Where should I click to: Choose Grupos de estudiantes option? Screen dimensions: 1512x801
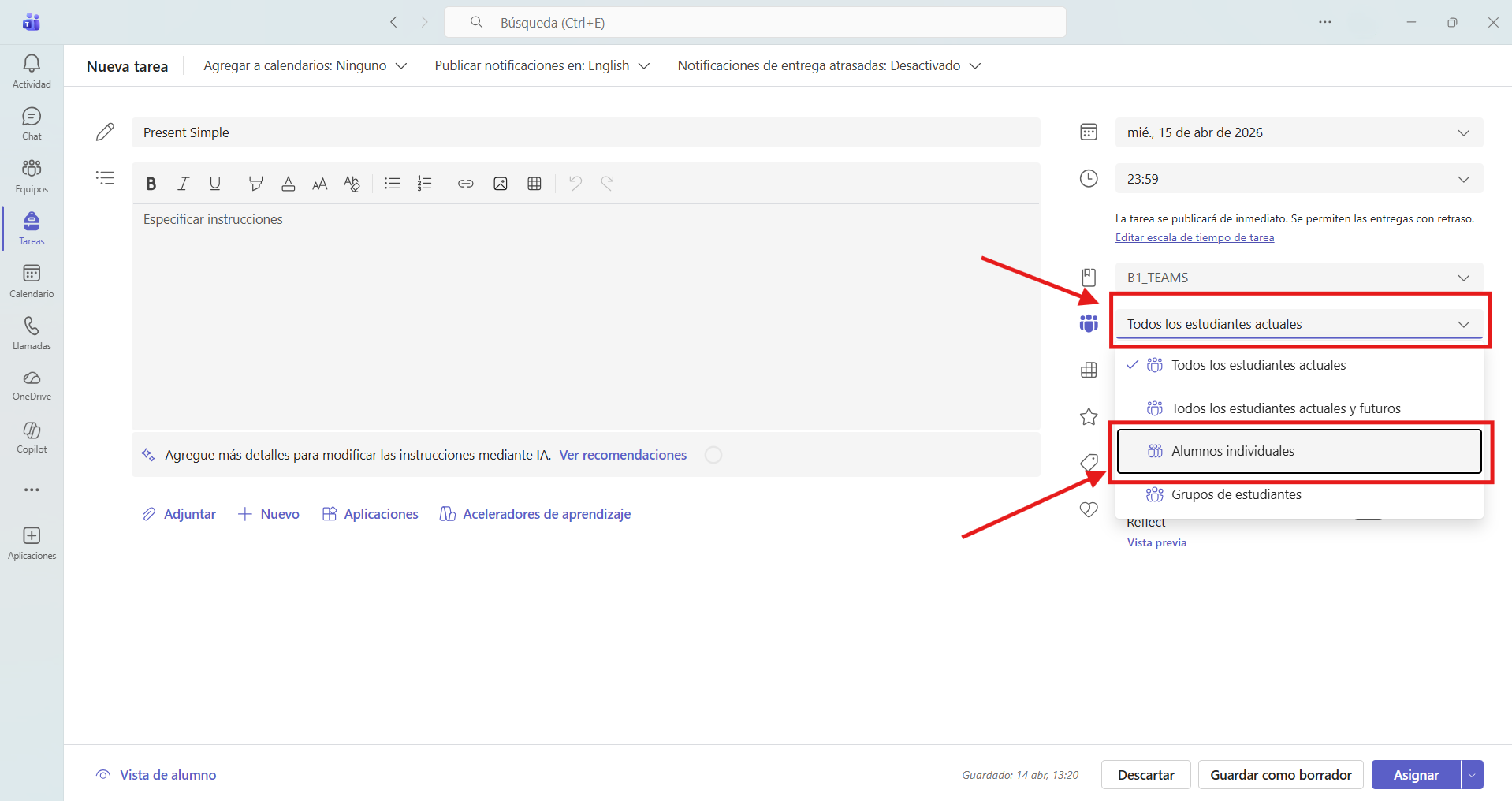tap(1299, 494)
